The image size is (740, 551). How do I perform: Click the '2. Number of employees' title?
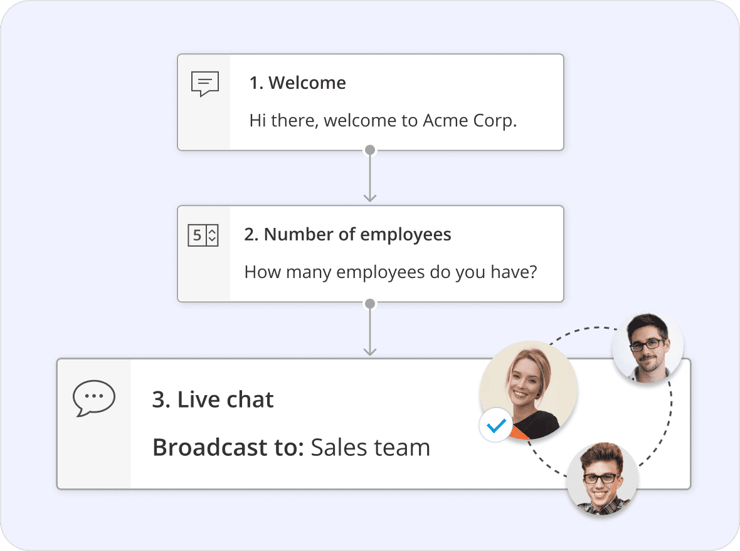(x=347, y=234)
